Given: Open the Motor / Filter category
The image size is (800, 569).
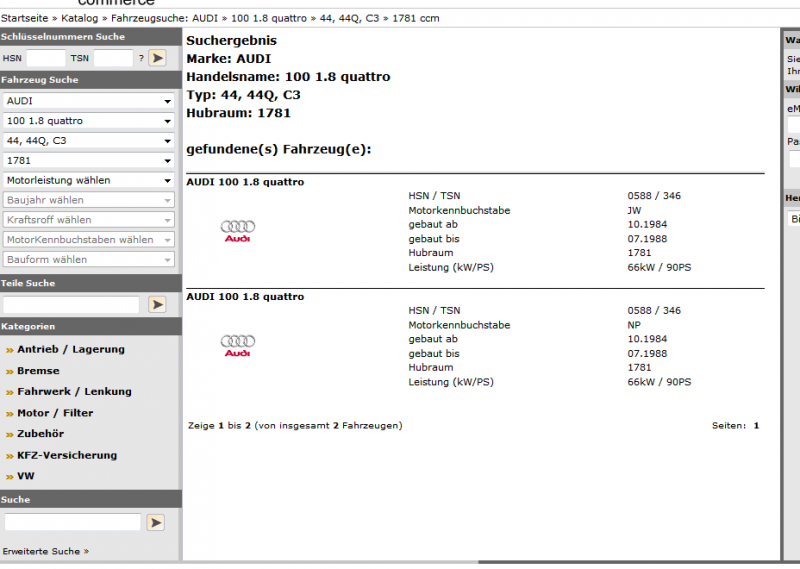Looking at the screenshot, I should coord(55,413).
